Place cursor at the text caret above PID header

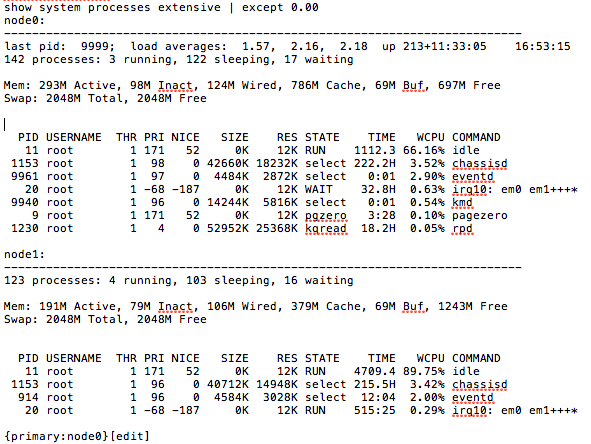[x=5, y=124]
